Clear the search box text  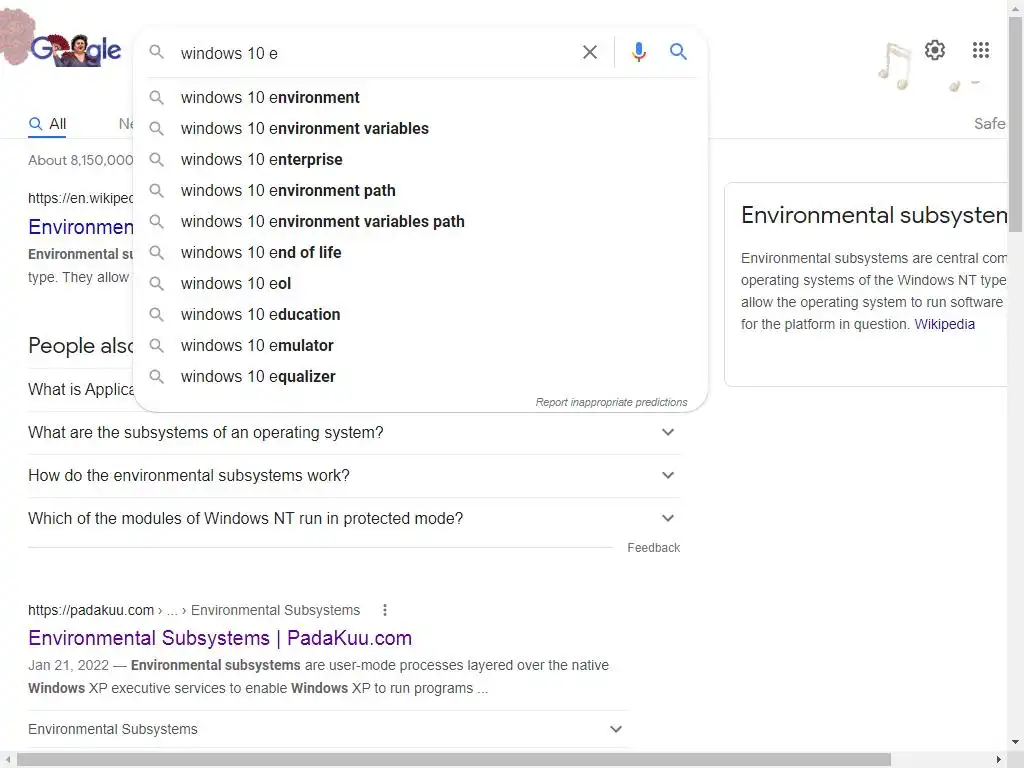coord(590,52)
